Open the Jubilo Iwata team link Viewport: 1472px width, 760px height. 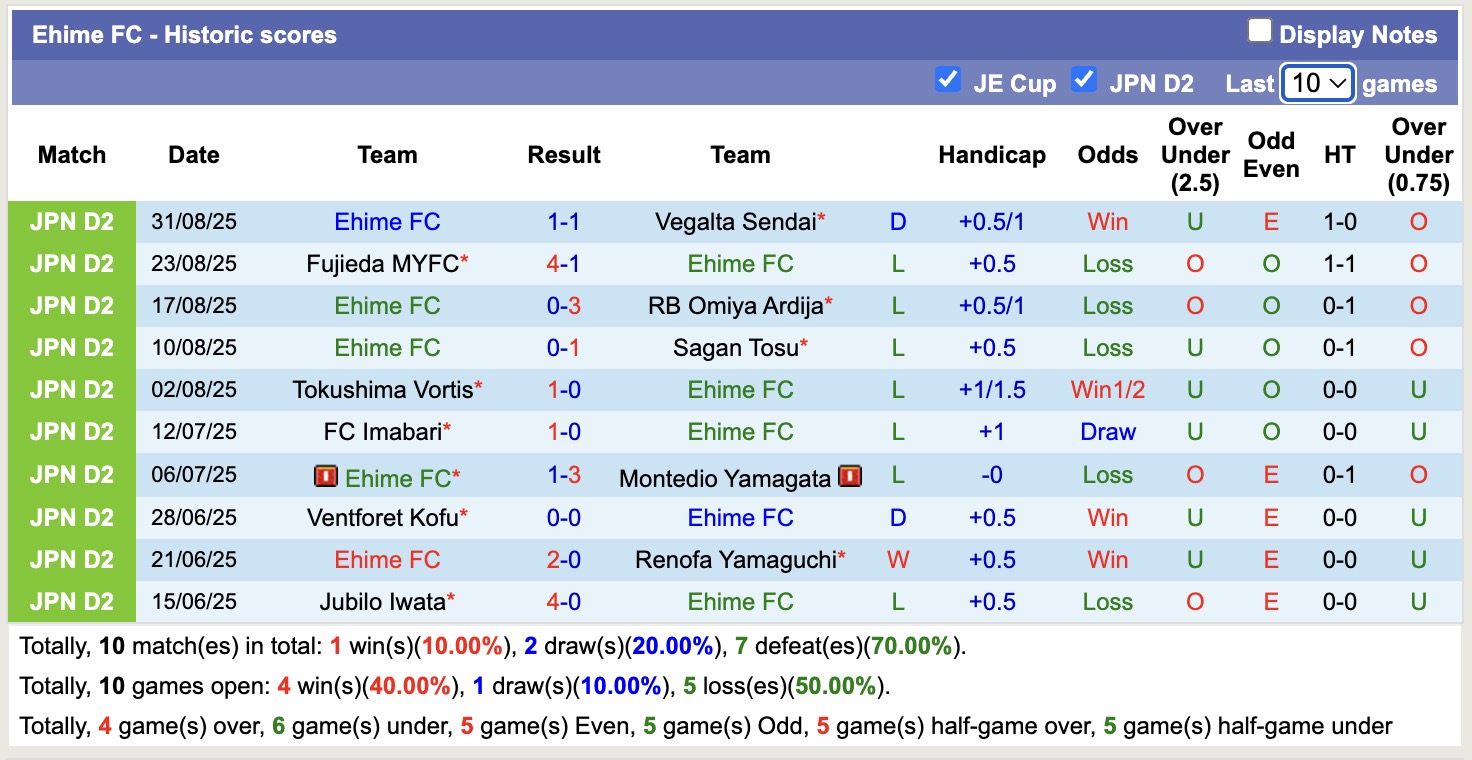coord(382,602)
